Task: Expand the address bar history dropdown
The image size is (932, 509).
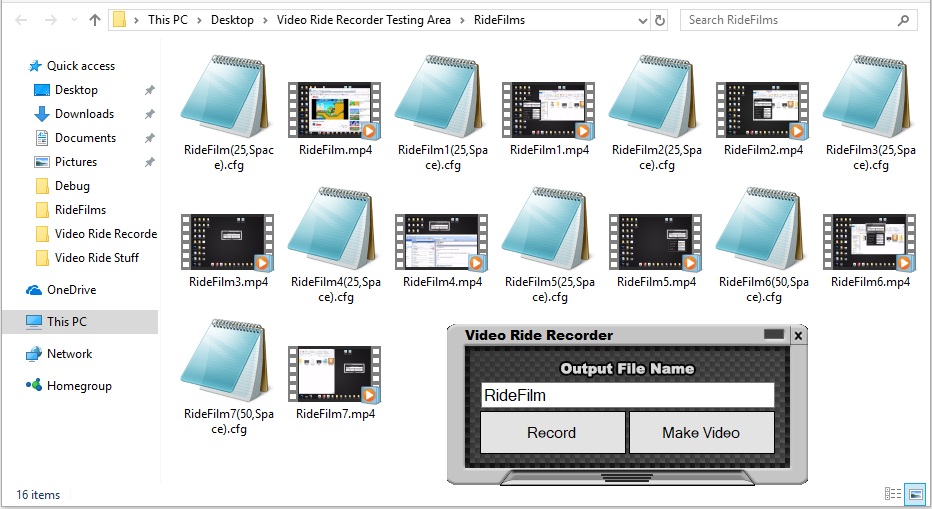Action: pos(643,20)
